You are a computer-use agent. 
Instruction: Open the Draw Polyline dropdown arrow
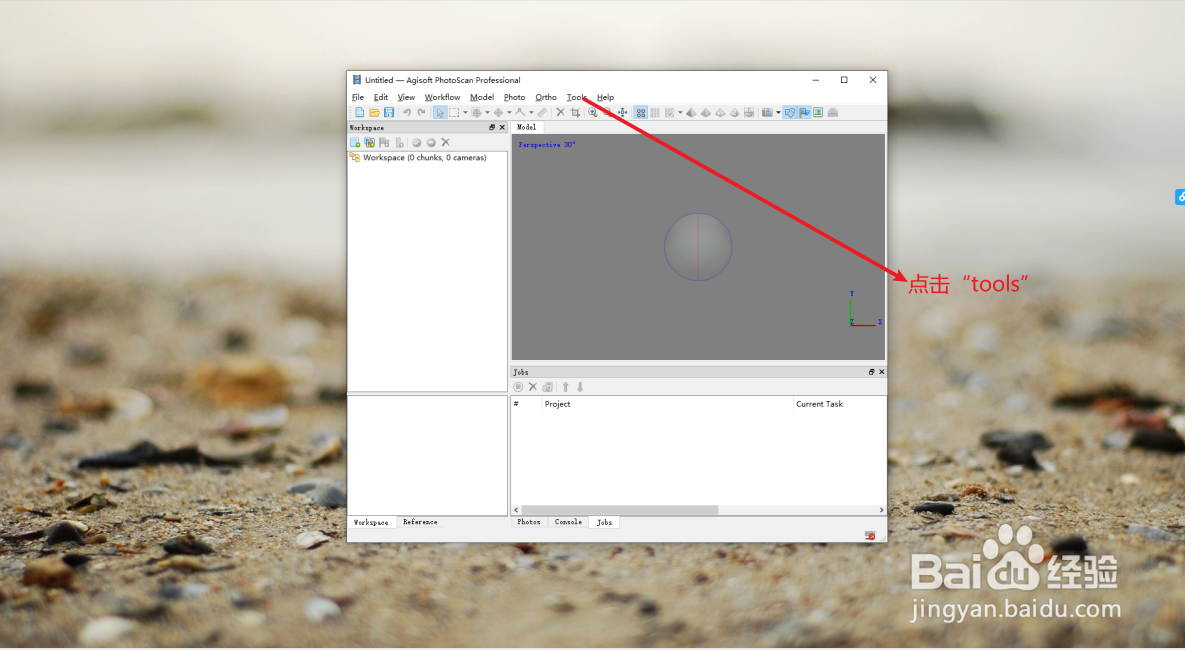pos(531,113)
